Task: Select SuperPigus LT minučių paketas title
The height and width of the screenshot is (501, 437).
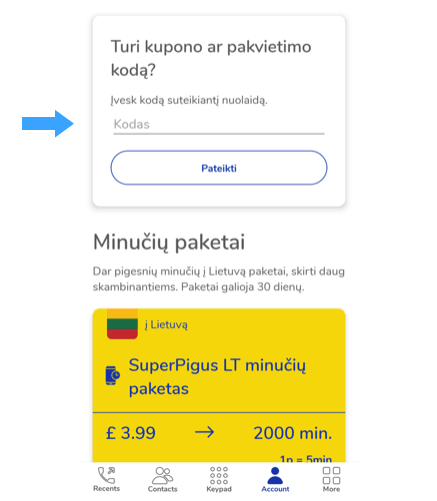Action: coord(217,377)
